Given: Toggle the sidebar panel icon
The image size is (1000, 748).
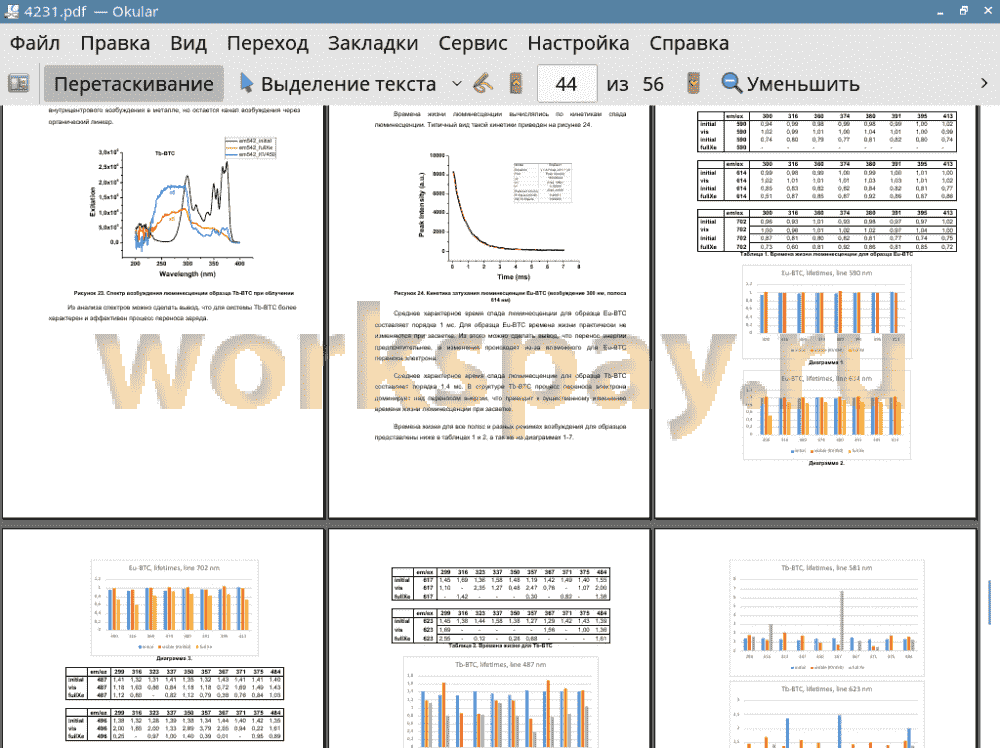Looking at the screenshot, I should point(18,84).
